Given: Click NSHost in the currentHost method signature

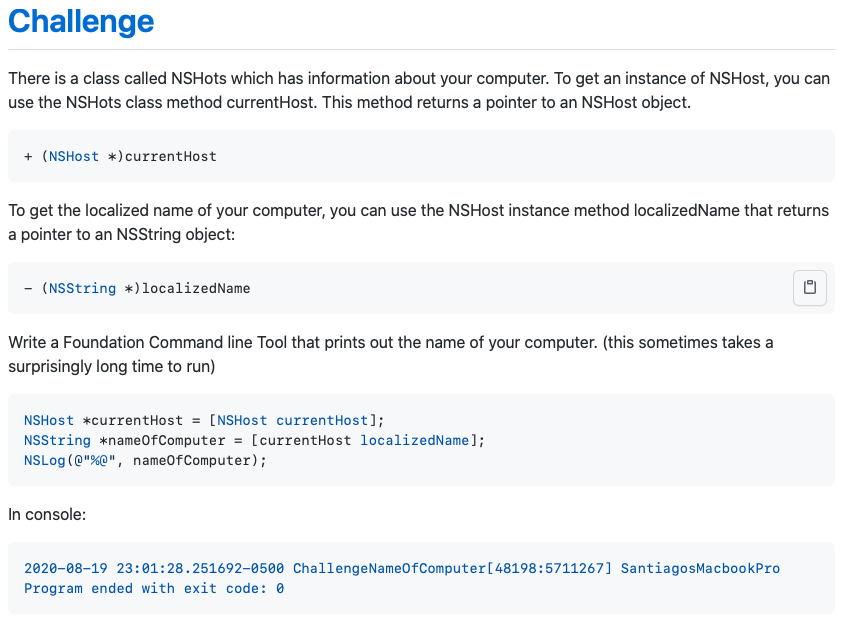Looking at the screenshot, I should 74,157.
